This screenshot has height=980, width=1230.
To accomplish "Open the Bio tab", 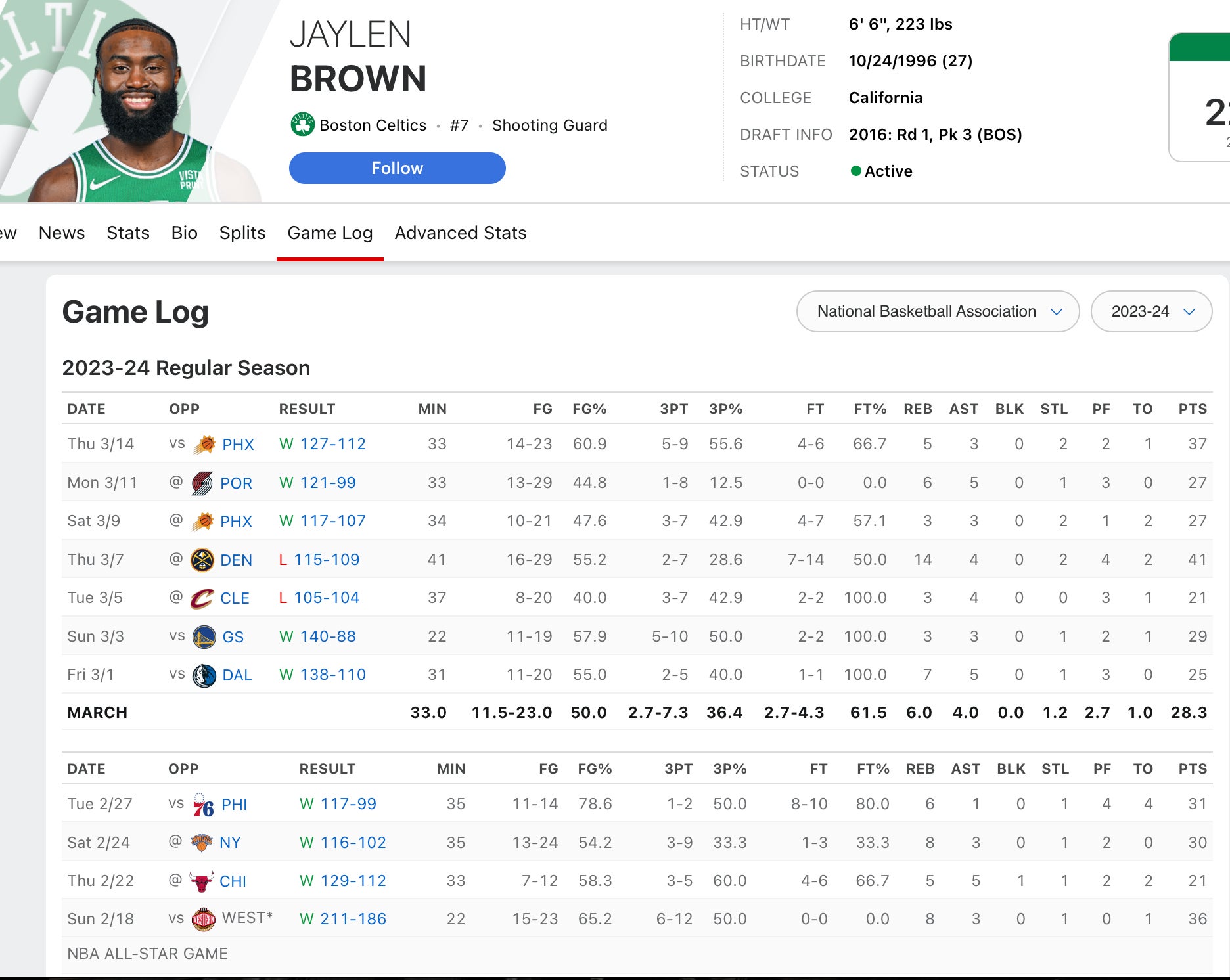I will tap(184, 233).
